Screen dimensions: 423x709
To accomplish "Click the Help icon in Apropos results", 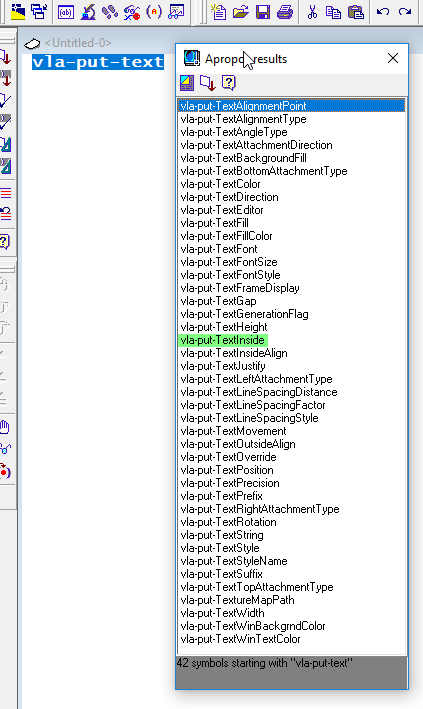I will [x=228, y=82].
